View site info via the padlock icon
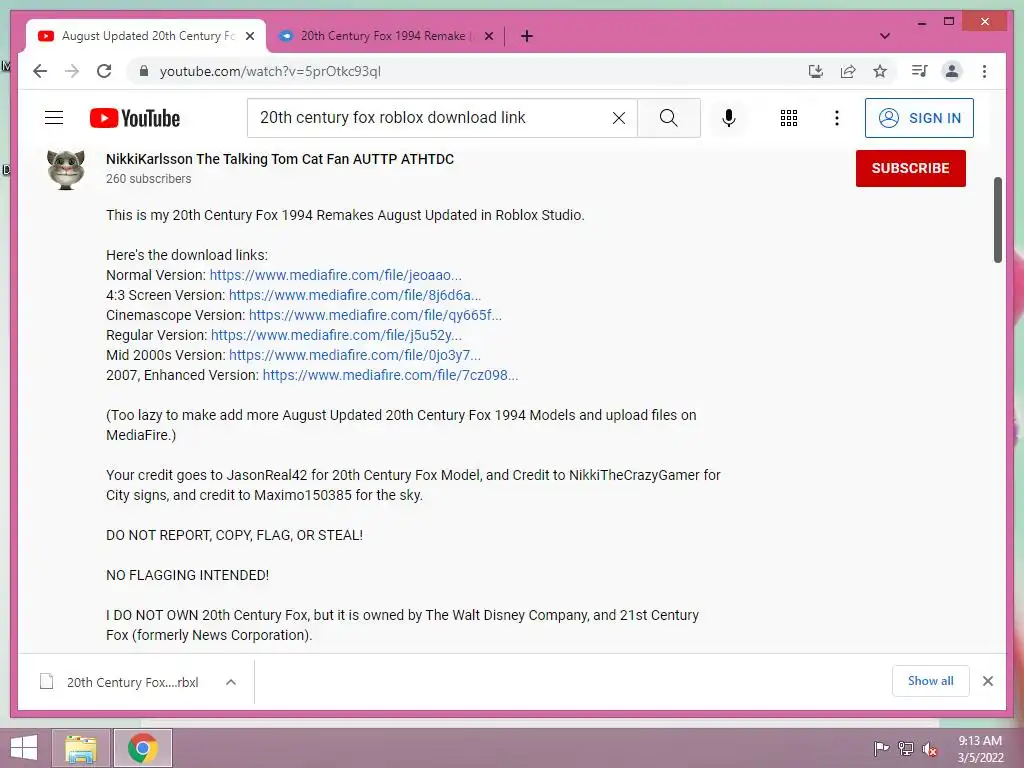1024x768 pixels. click(144, 71)
